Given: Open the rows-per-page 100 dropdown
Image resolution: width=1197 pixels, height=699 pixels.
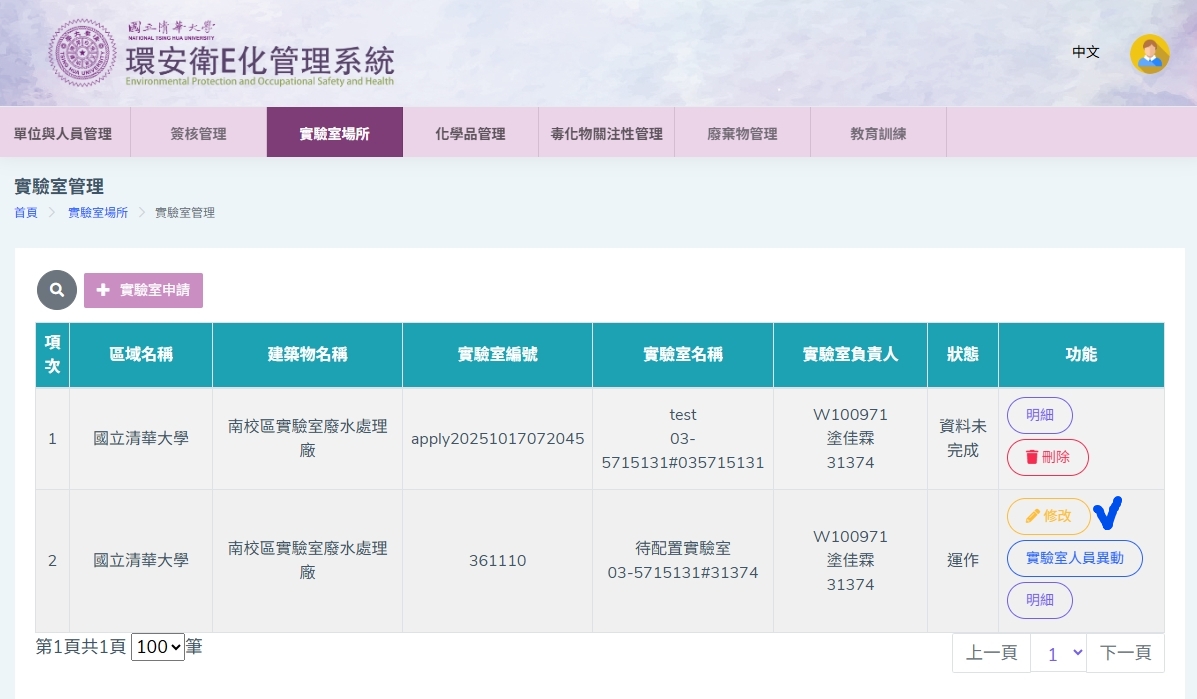Looking at the screenshot, I should pyautogui.click(x=158, y=647).
